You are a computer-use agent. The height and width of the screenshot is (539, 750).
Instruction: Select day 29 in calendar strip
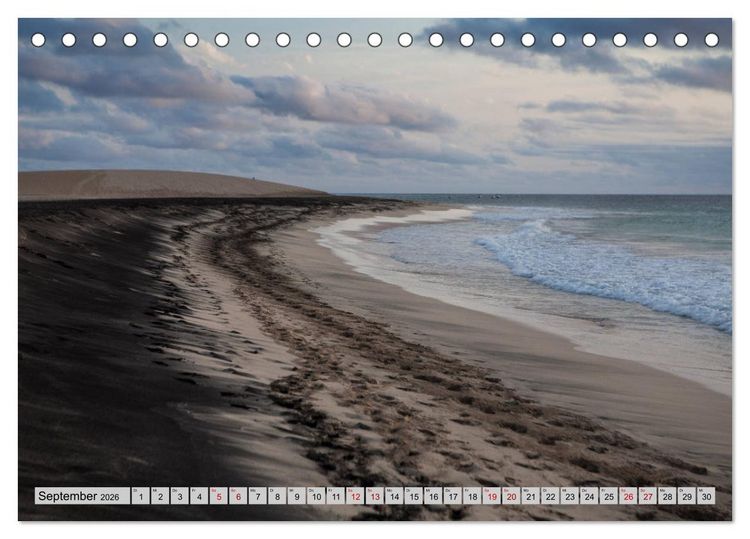click(687, 495)
